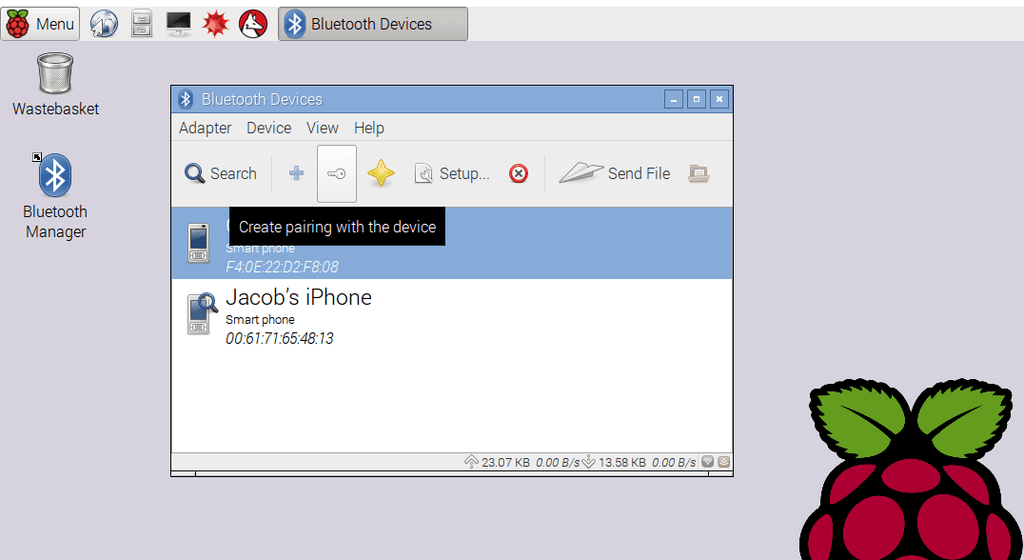Open the Setup... assistant
This screenshot has width=1024, height=560.
[x=452, y=174]
